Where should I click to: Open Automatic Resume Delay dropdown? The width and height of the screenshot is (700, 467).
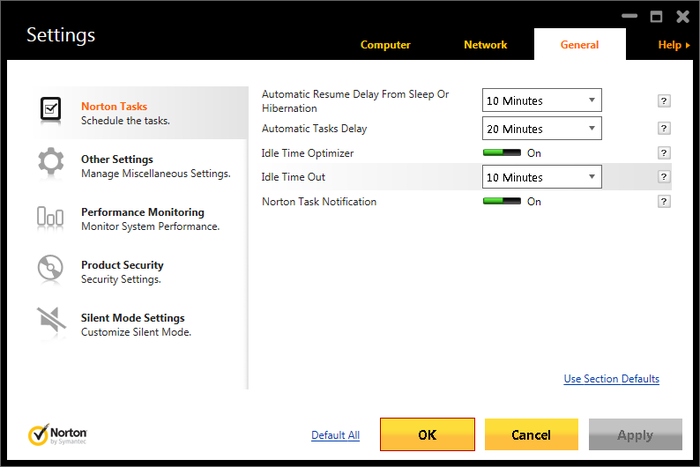coord(542,100)
